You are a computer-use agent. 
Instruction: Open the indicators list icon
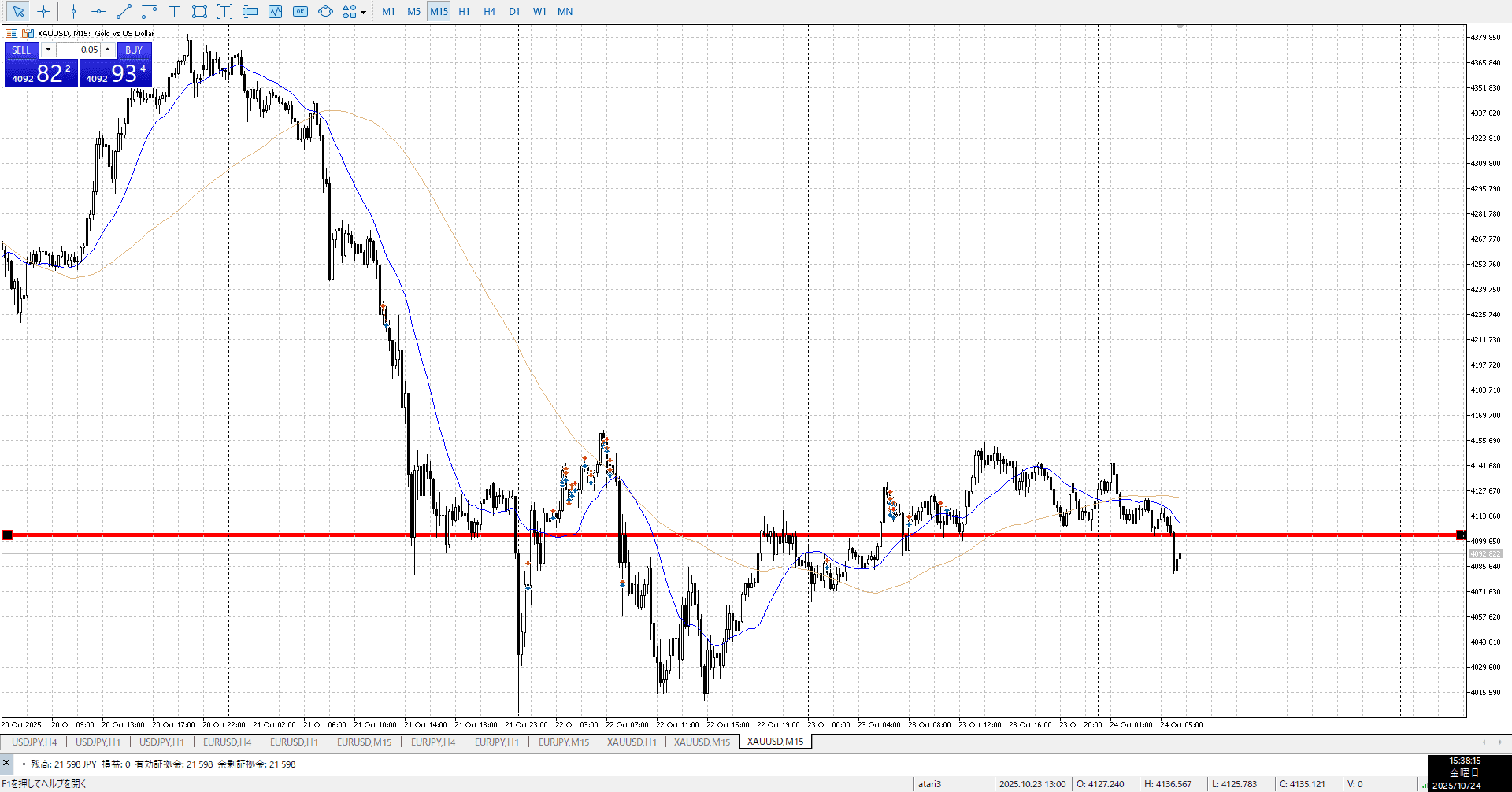click(275, 11)
